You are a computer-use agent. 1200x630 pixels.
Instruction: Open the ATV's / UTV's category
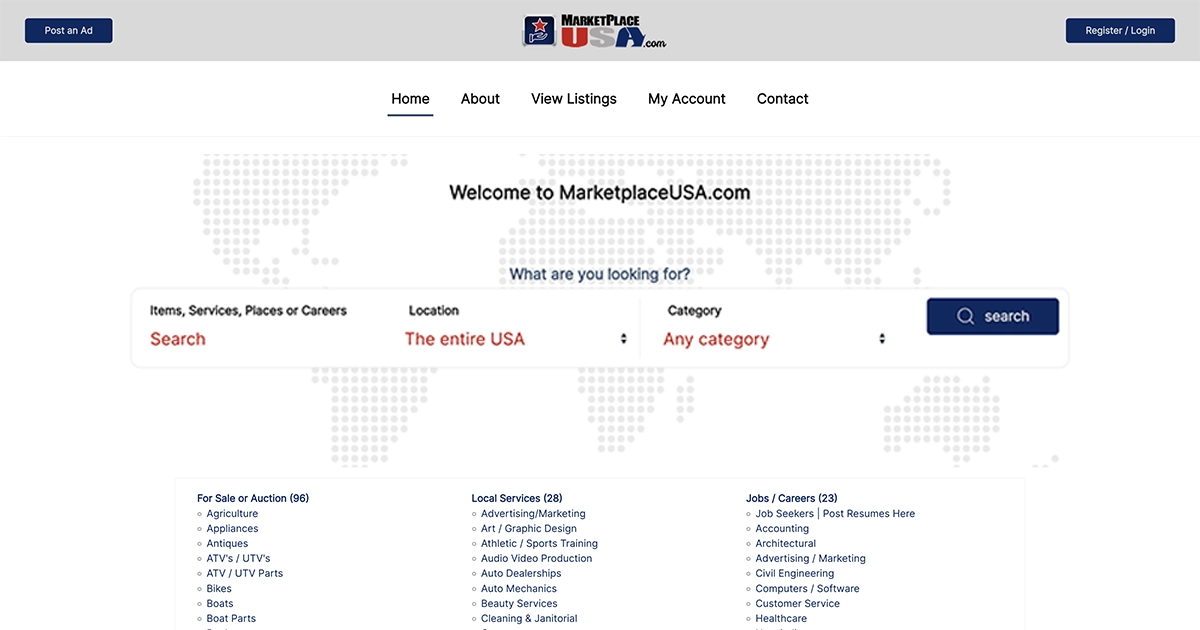tap(238, 559)
